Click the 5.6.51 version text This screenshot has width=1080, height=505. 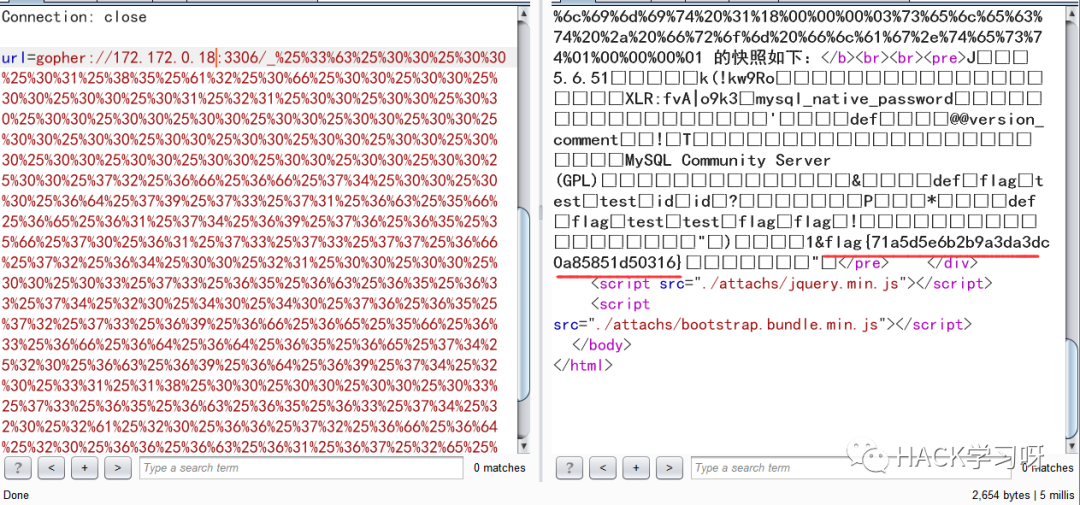[580, 79]
